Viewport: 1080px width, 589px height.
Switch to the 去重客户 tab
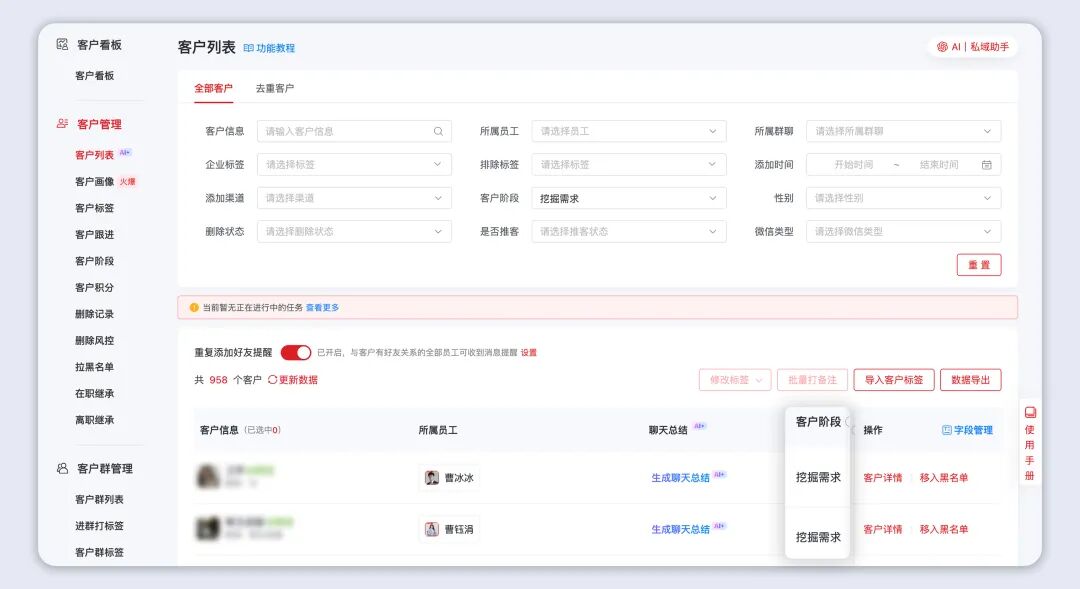[276, 88]
